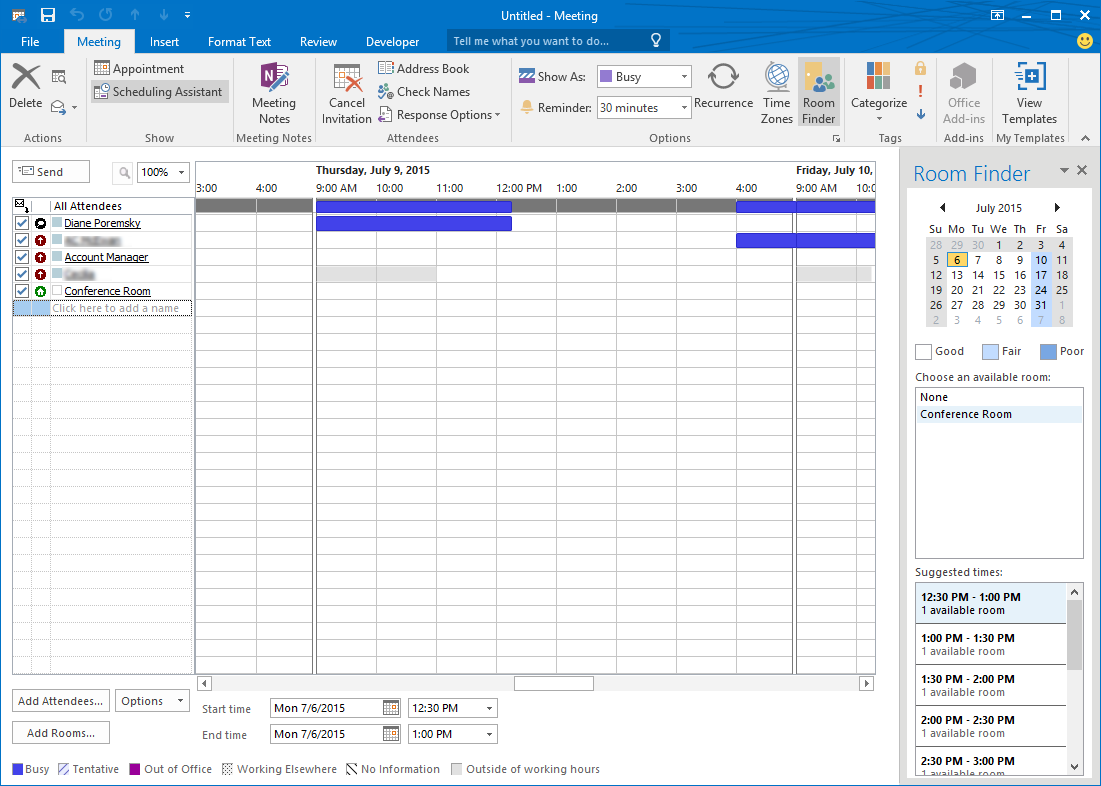This screenshot has width=1101, height=786.
Task: Open the Review ribbon tab
Action: point(318,41)
